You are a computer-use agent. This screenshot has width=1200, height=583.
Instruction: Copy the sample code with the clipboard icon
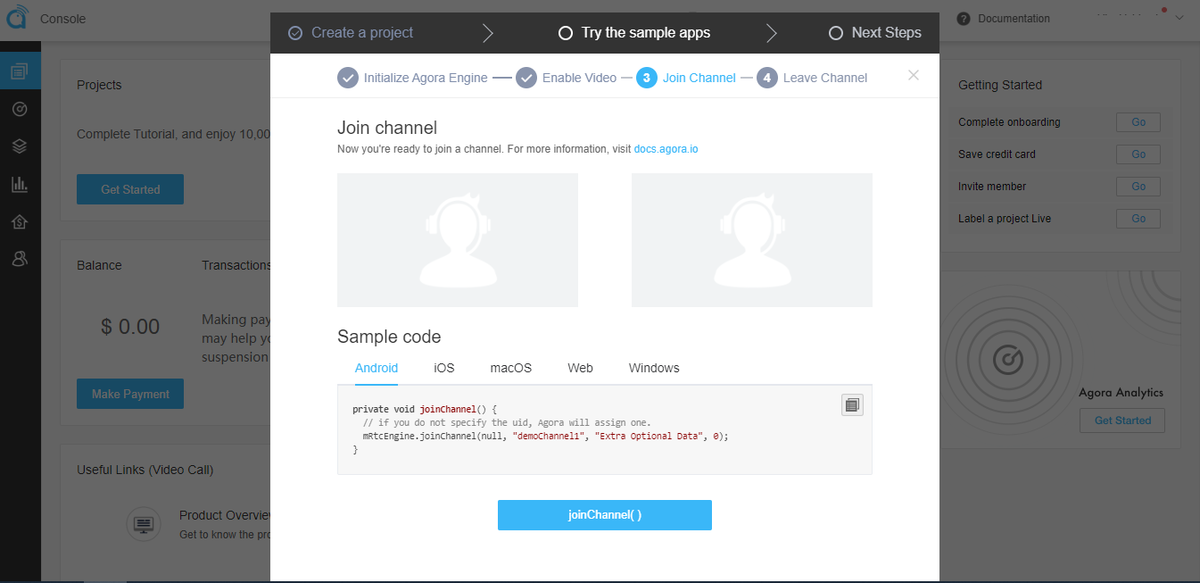852,405
